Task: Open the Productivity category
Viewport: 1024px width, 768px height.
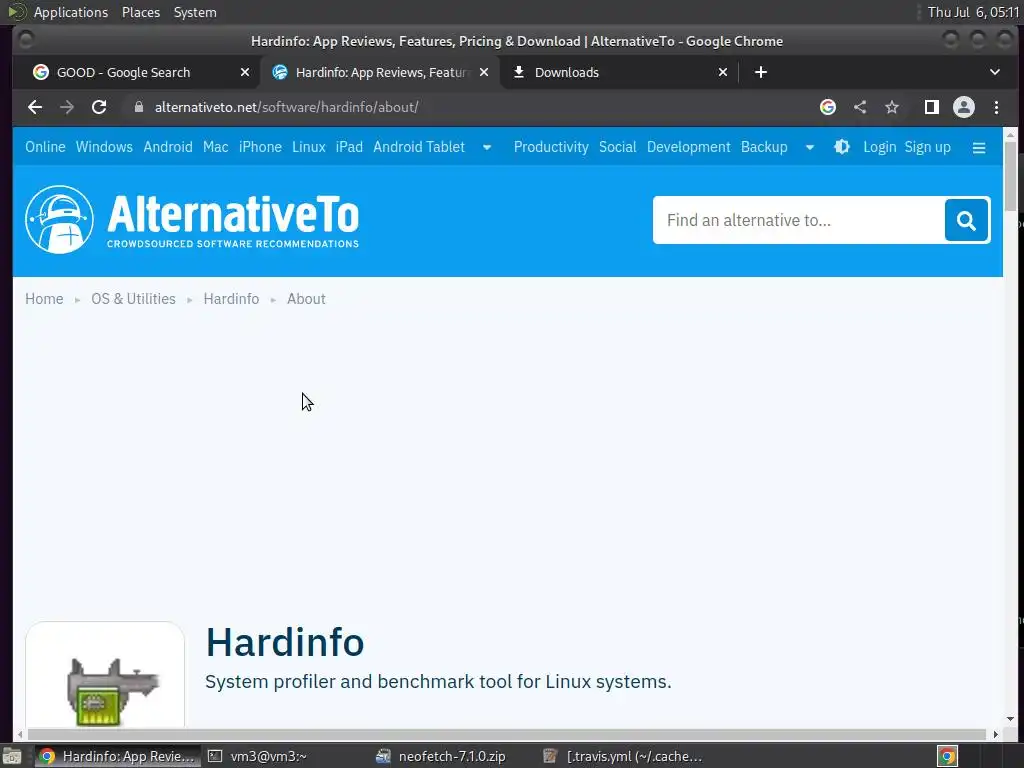Action: tap(551, 147)
